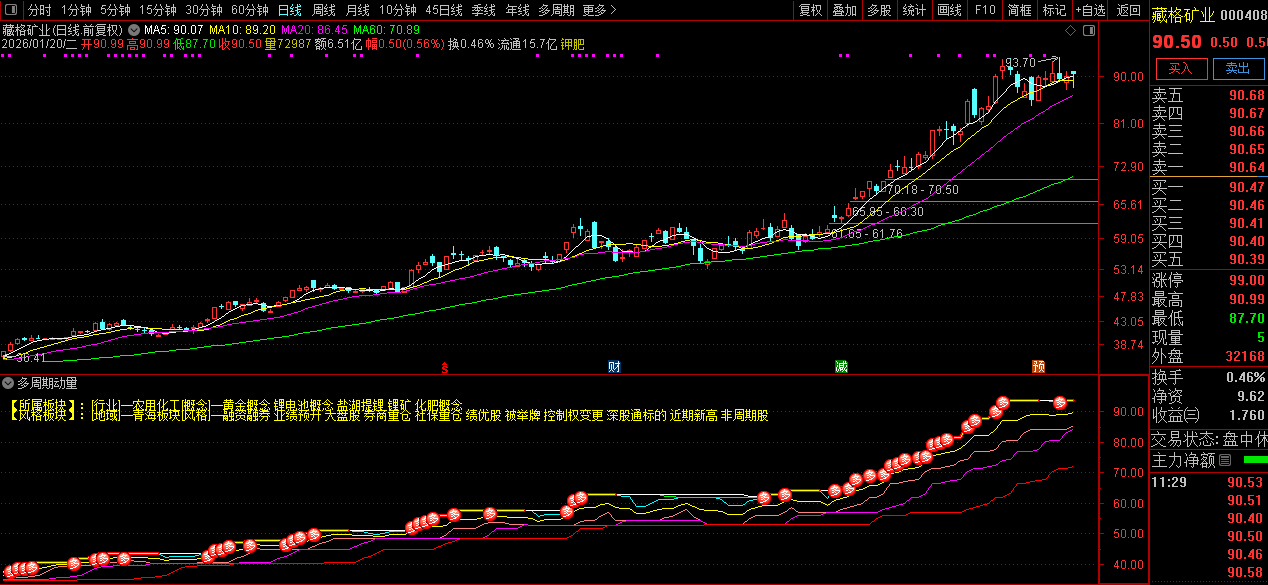Toggle the right info panel icon
The width and height of the screenshot is (1268, 585).
pyautogui.click(x=1089, y=31)
